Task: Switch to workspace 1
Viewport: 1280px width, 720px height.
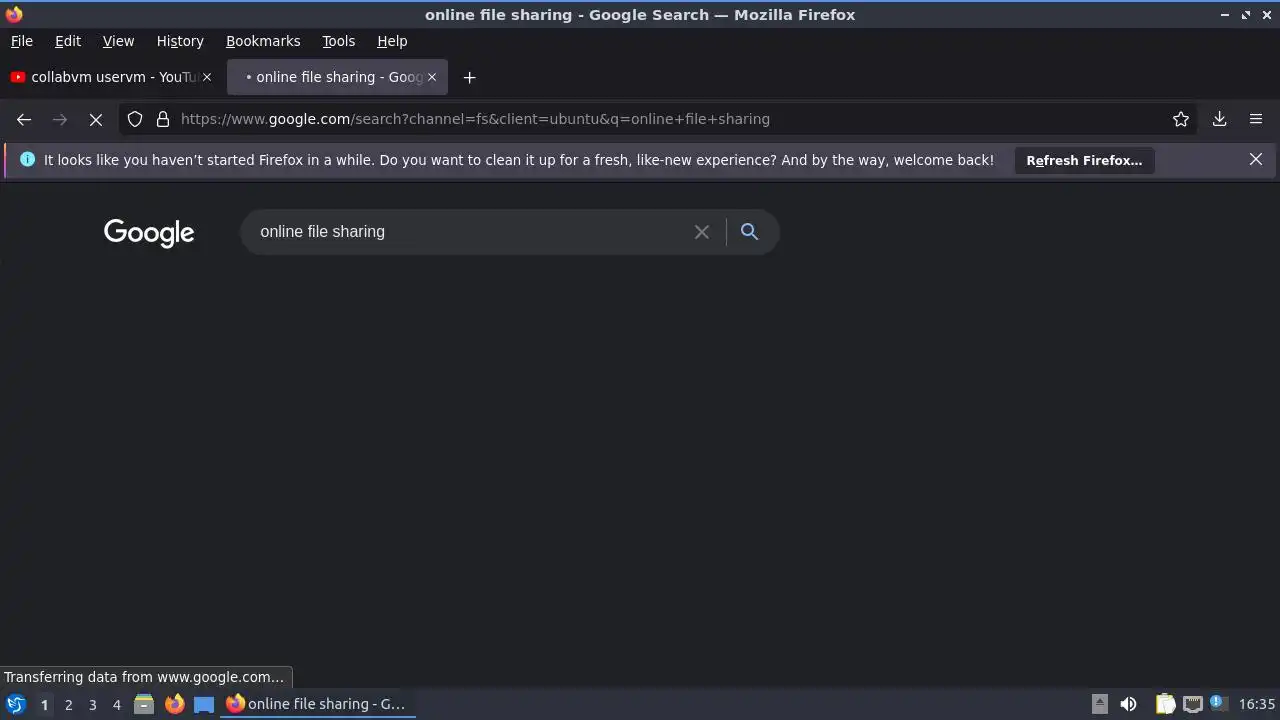Action: pyautogui.click(x=44, y=705)
